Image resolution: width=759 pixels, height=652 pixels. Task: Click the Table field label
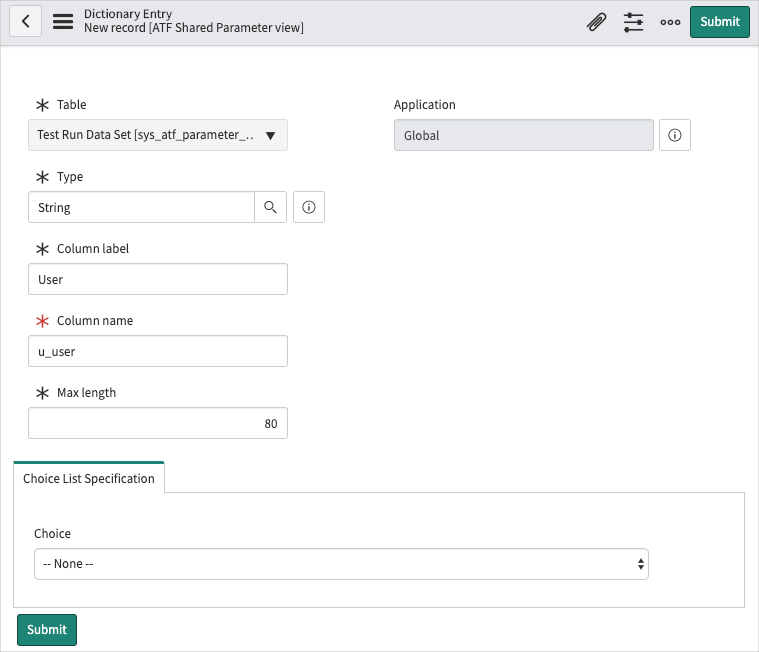[x=72, y=105]
